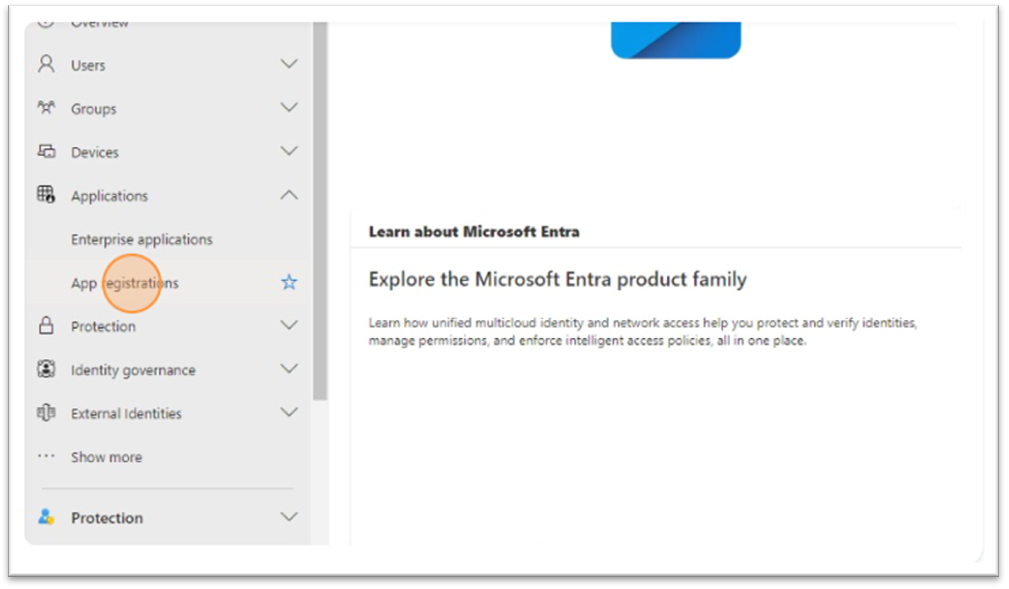This screenshot has height=589, width=1009.
Task: Click the Protection padlock icon
Action: click(46, 326)
